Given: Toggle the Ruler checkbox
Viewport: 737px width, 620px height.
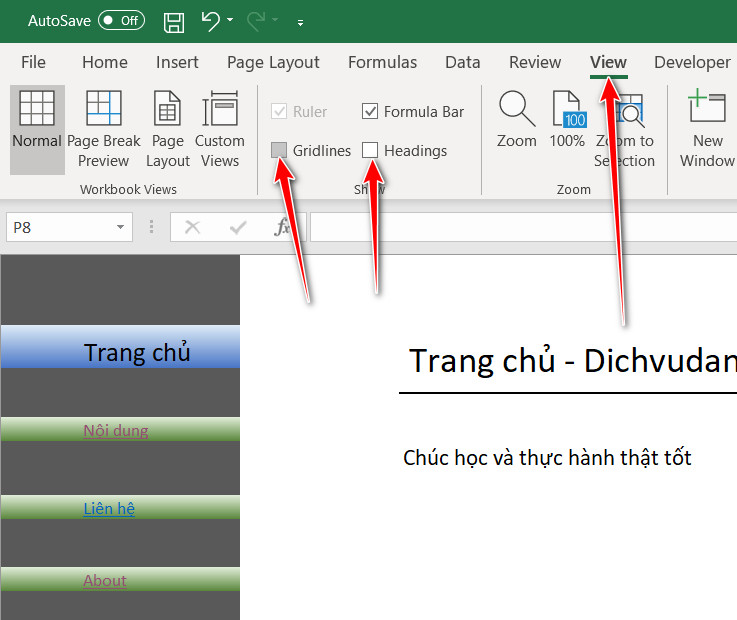Looking at the screenshot, I should click(x=279, y=111).
